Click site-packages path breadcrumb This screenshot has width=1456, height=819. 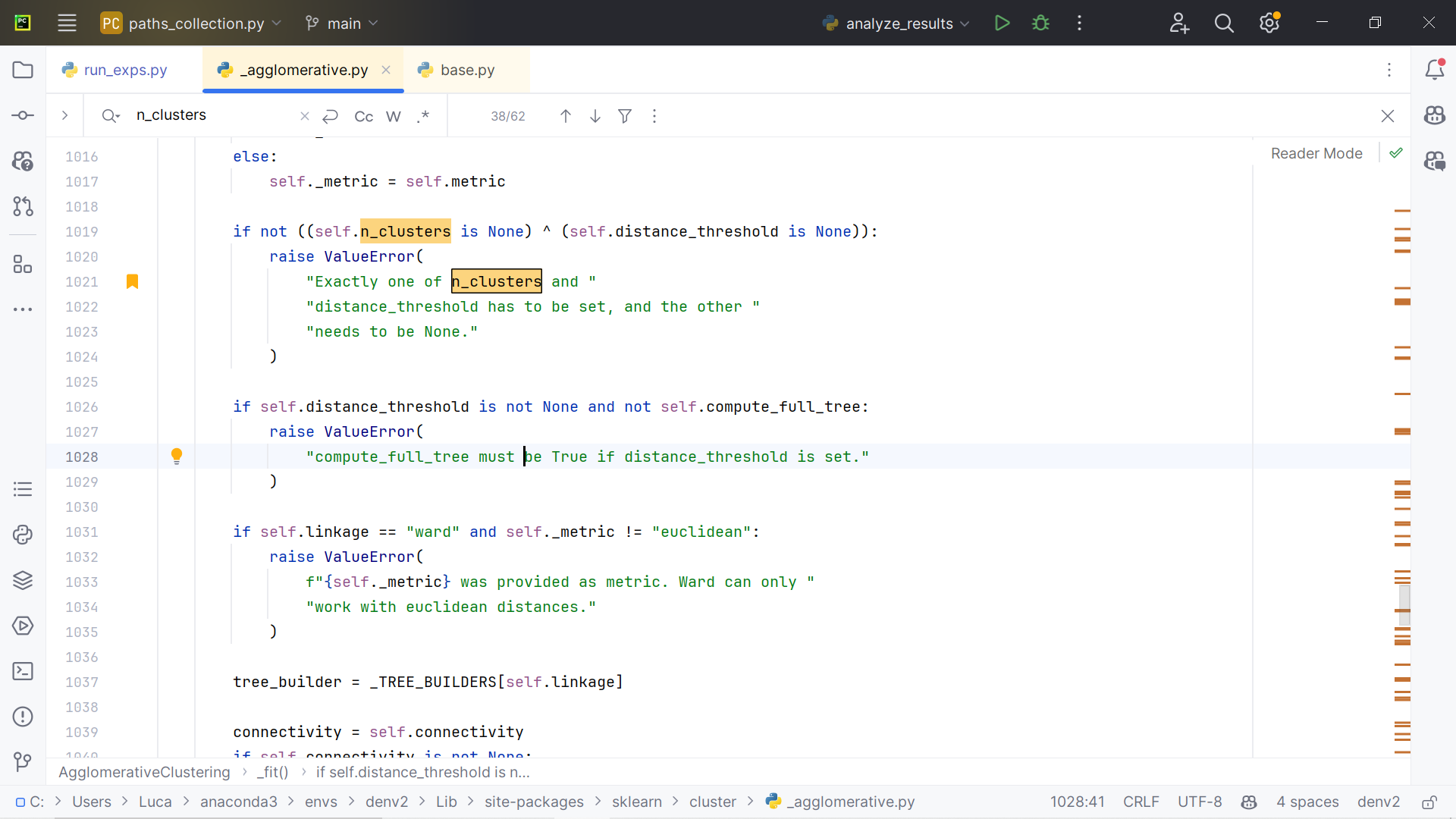(534, 802)
